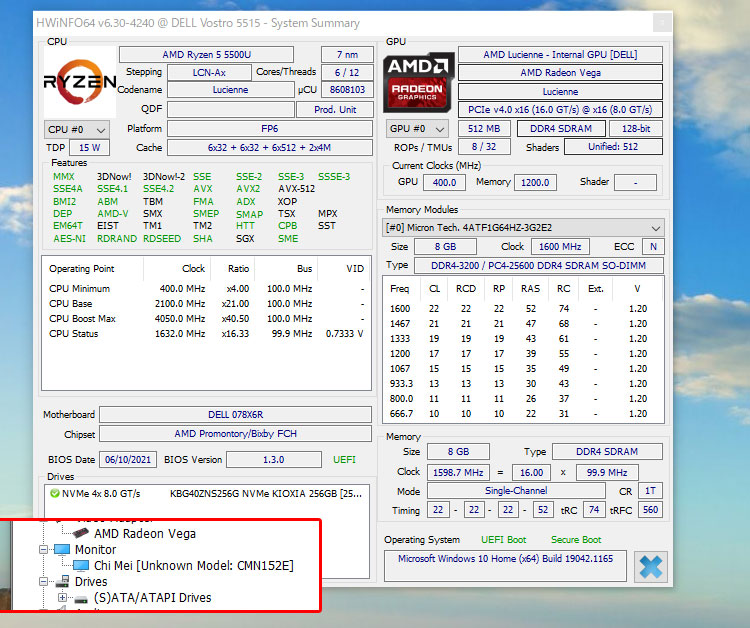Click the module clock 1600 MHz field

[x=560, y=247]
